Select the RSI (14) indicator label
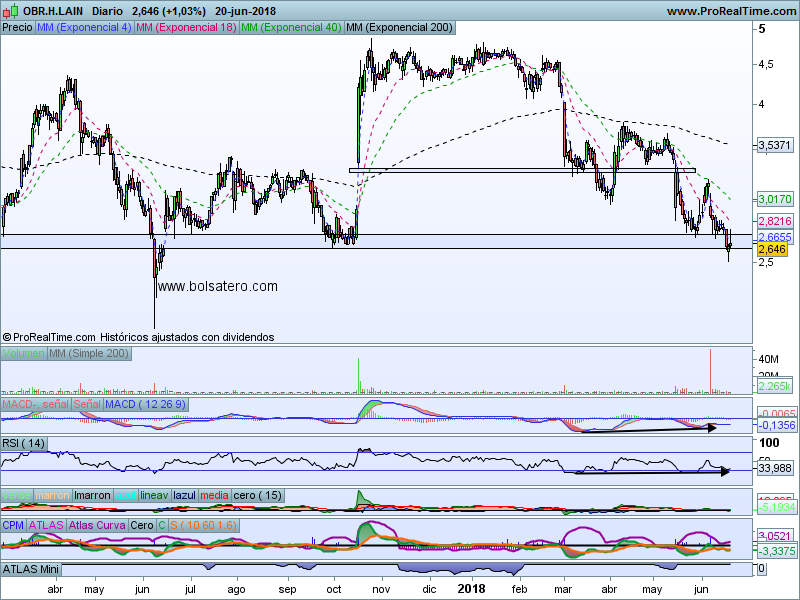800x600 pixels. 25,443
